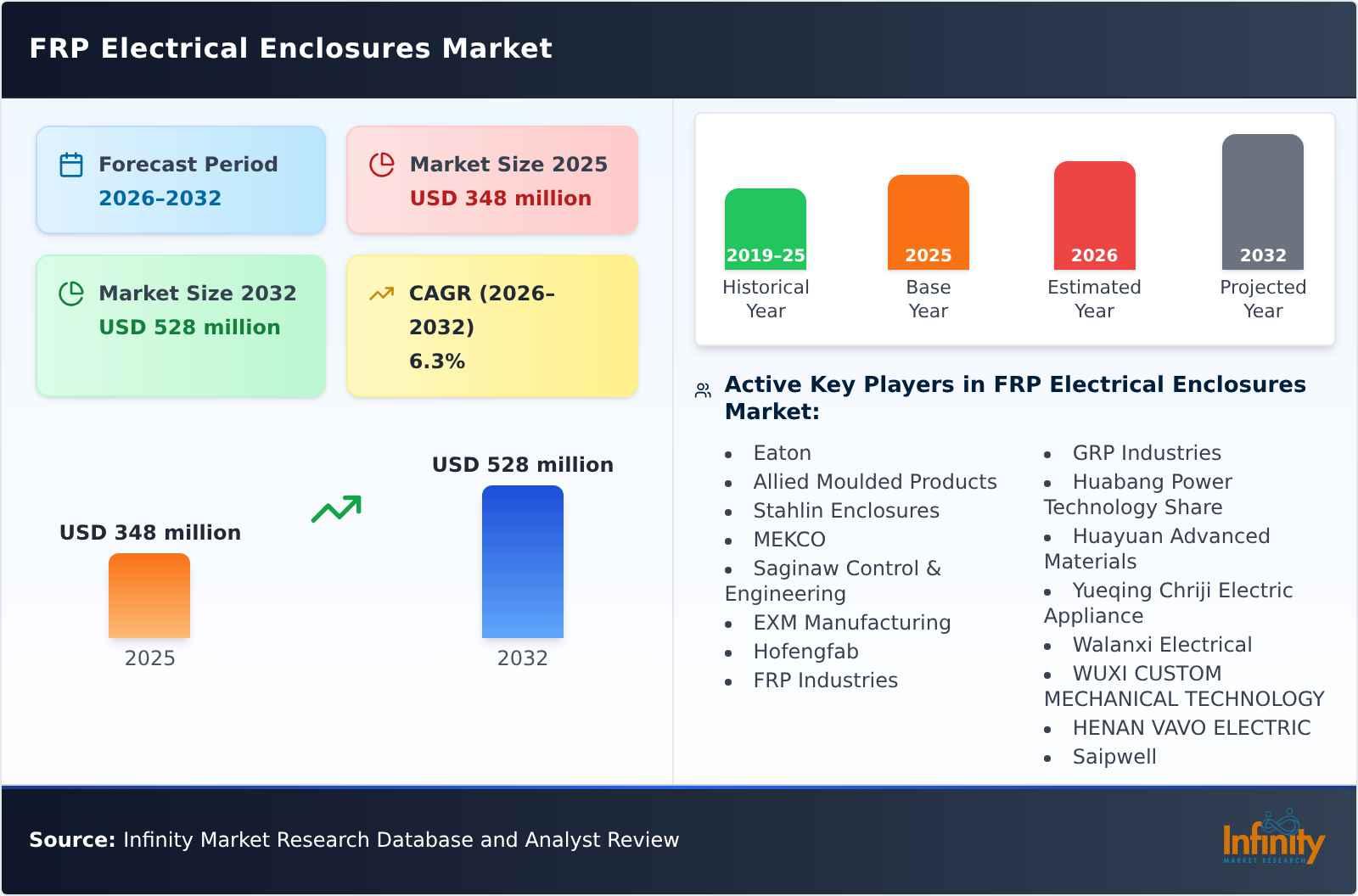Click the pie chart icon on Market Size 2032
This screenshot has height=896, width=1358.
point(70,293)
